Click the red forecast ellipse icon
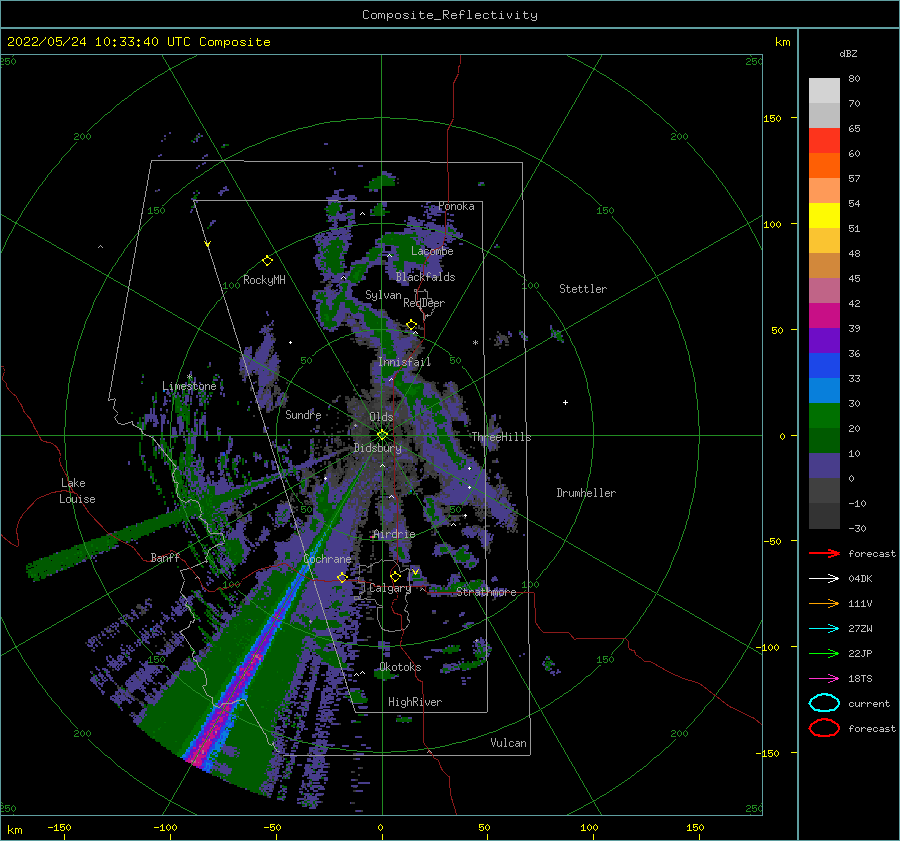The image size is (900, 841). (824, 728)
